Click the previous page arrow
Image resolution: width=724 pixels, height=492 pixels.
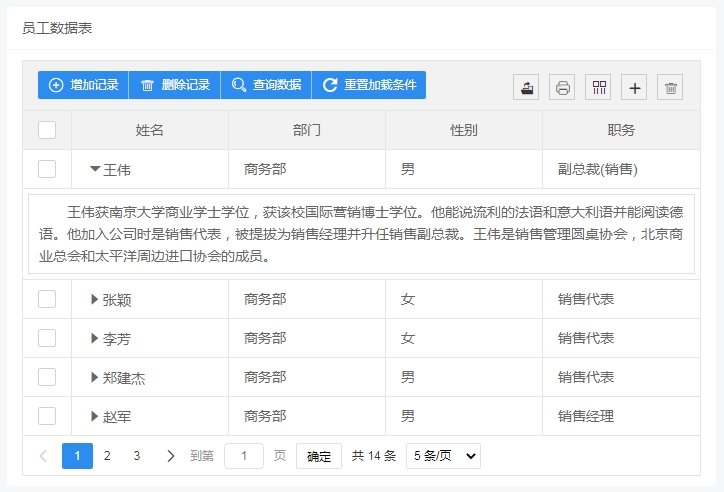click(x=44, y=456)
